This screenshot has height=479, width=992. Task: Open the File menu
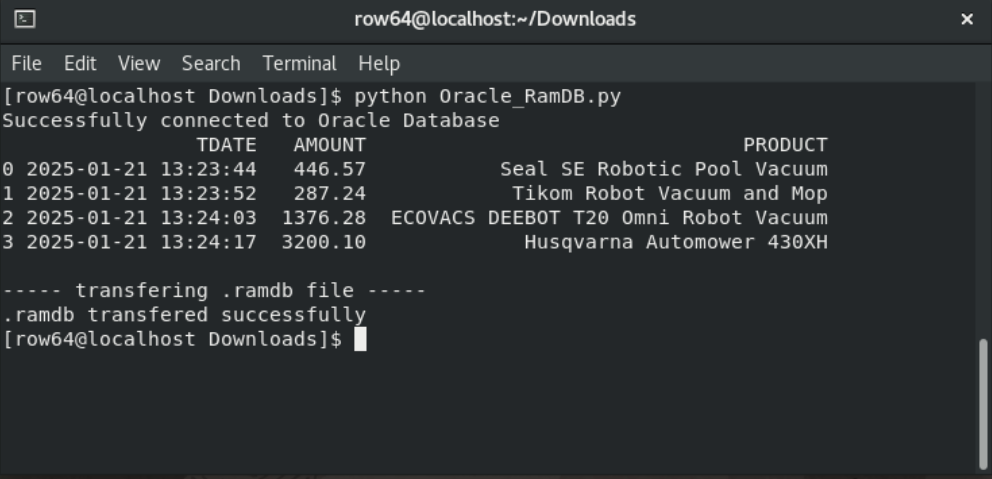click(x=26, y=63)
